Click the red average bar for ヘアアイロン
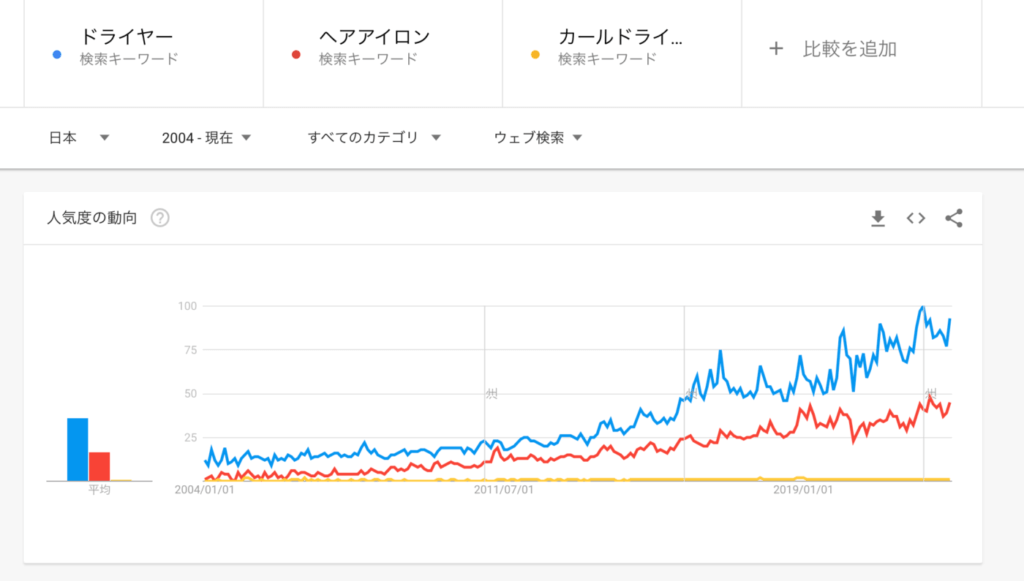 click(x=99, y=466)
